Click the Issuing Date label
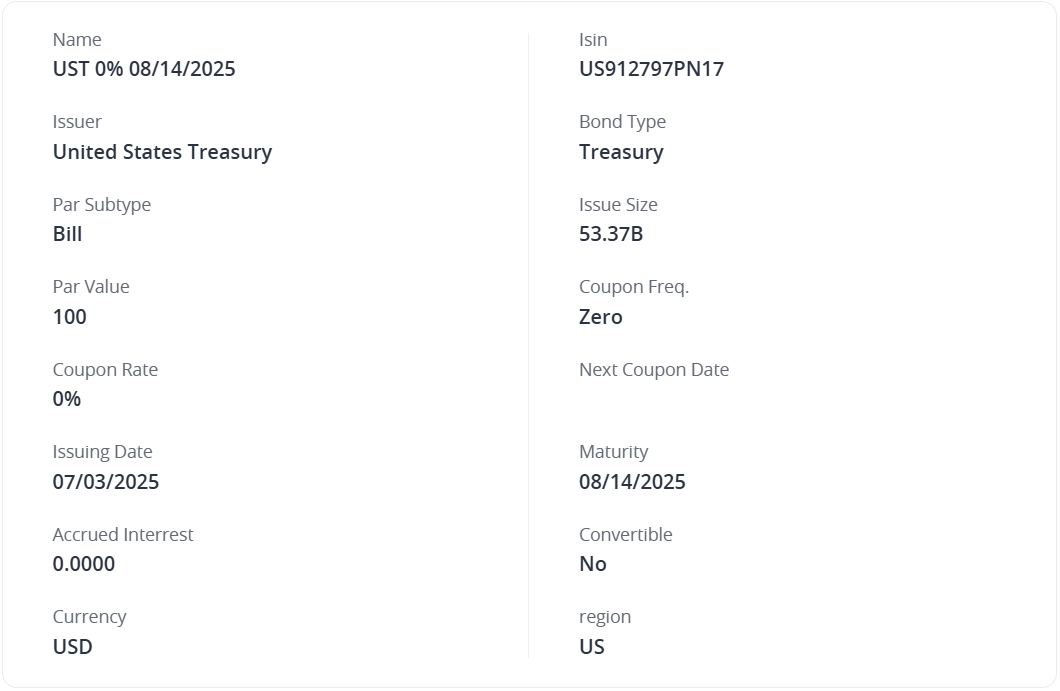This screenshot has height=691, width=1060. (x=102, y=452)
